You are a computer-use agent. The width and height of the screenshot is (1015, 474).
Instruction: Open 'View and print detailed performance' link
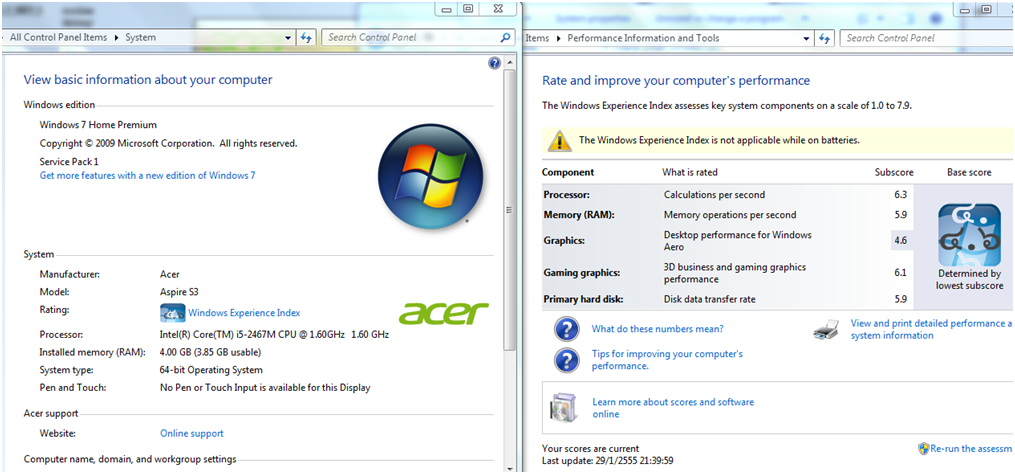tap(931, 329)
